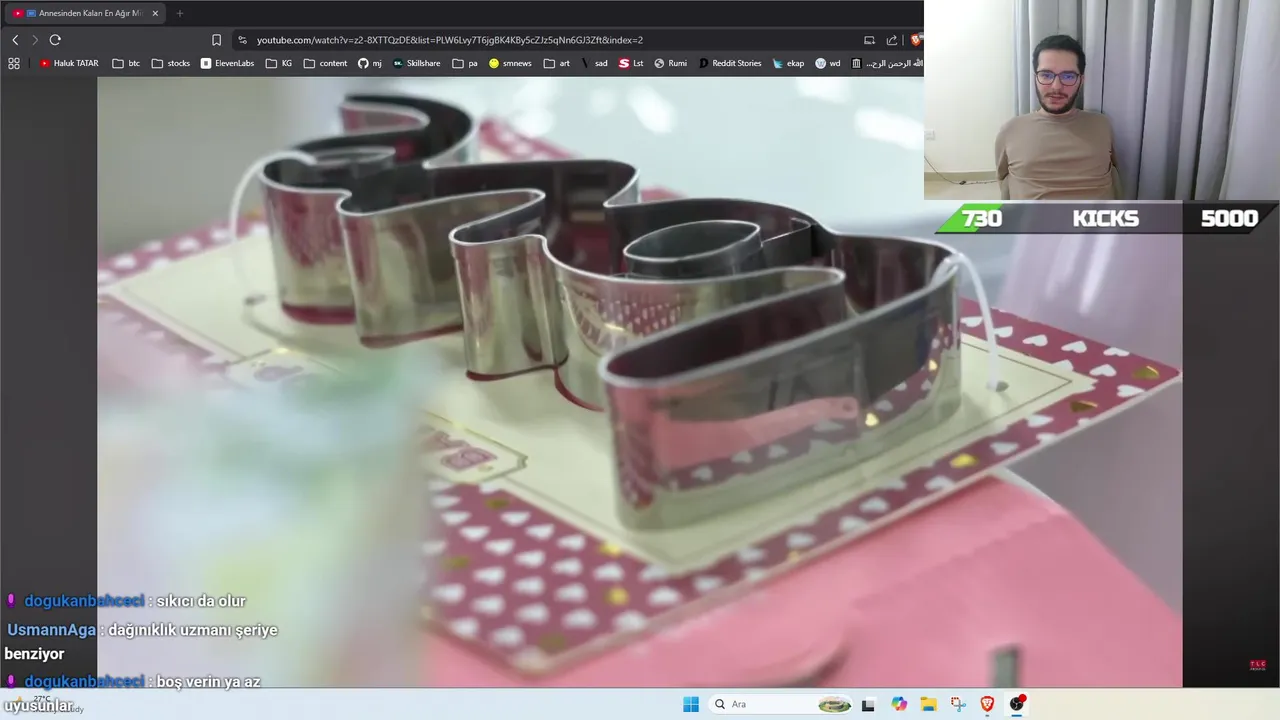
Task: Open the btc bookmarks folder
Action: [x=126, y=63]
